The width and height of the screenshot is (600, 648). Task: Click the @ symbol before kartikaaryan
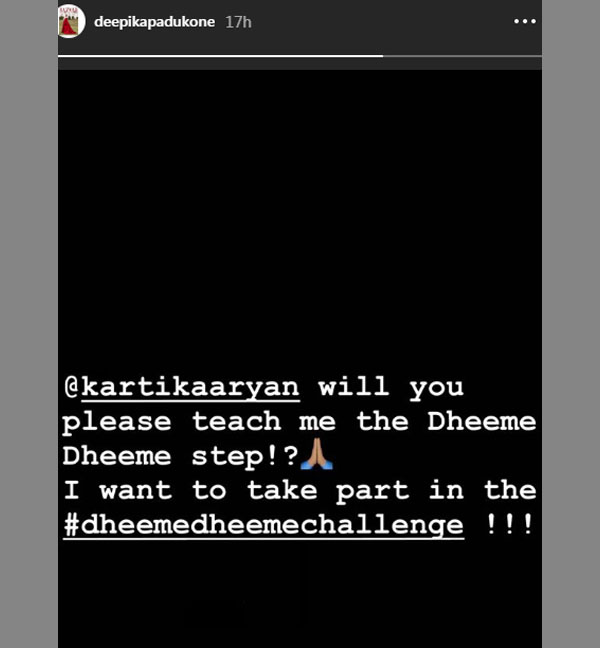pos(72,388)
